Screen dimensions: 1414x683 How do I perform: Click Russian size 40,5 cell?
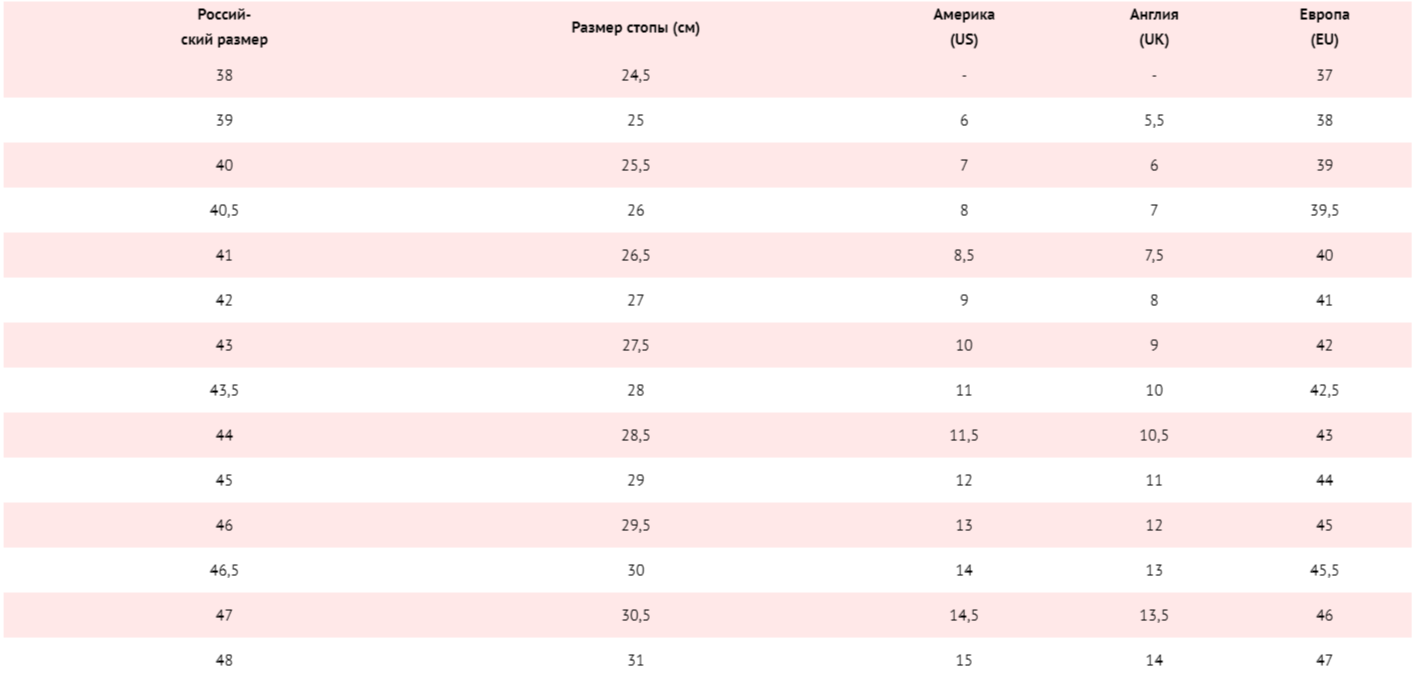[x=224, y=210]
